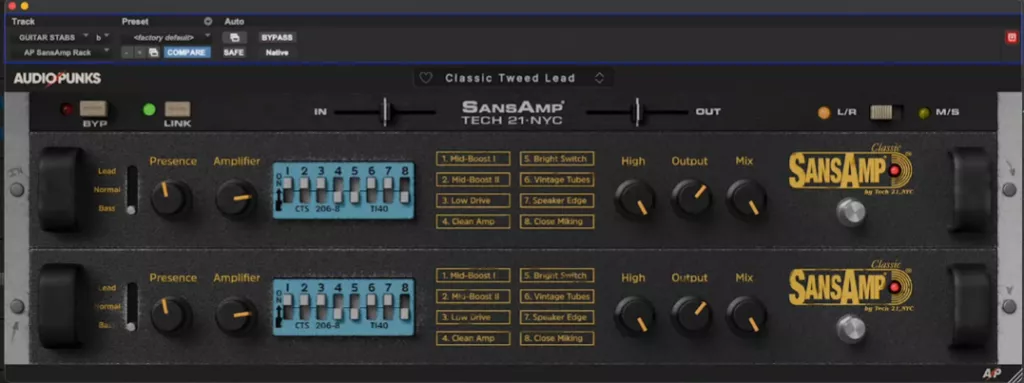
Task: Flip the L/R to M/S mode switch
Action: 886,112
